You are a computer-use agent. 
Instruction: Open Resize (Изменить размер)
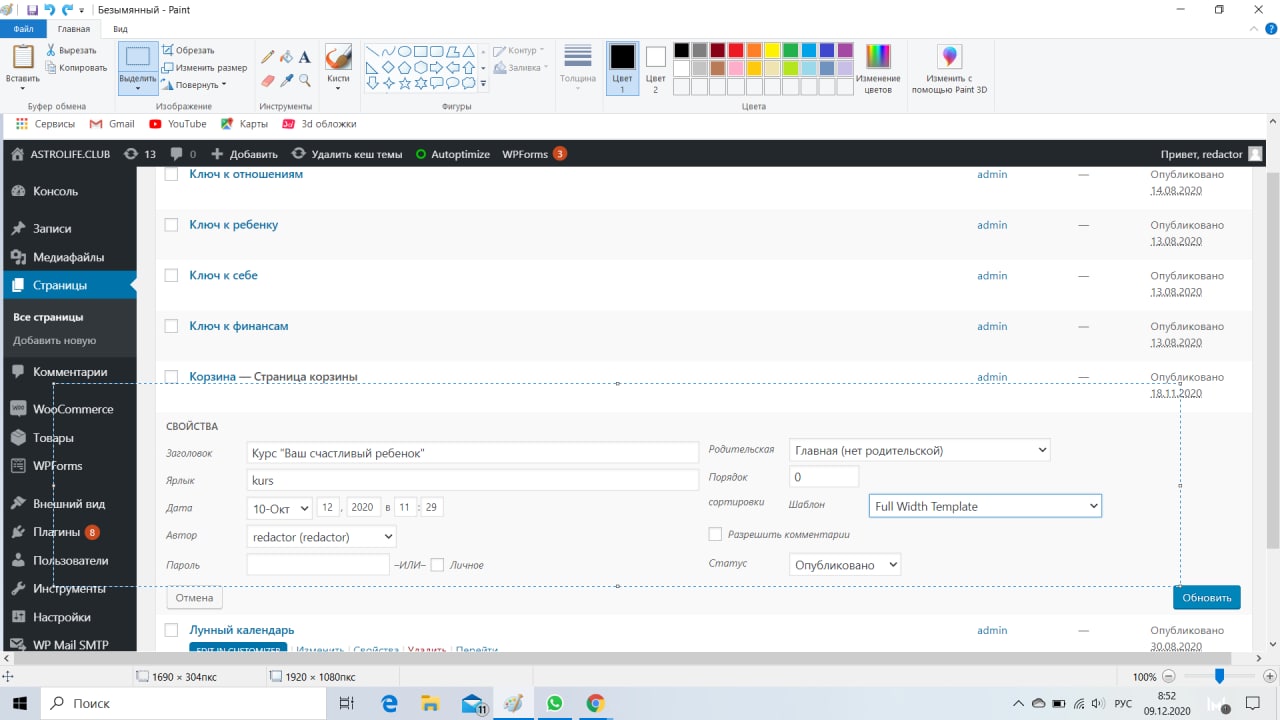pos(205,68)
